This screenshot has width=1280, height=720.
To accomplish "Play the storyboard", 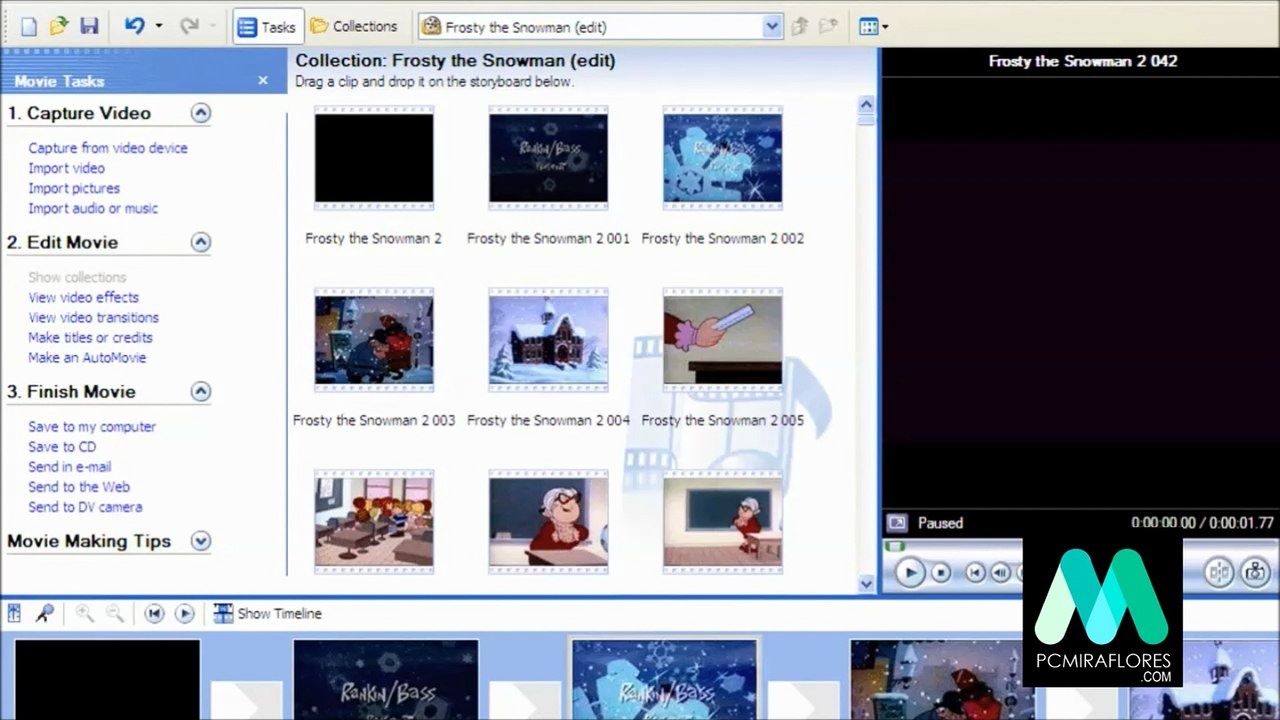I will click(x=184, y=614).
